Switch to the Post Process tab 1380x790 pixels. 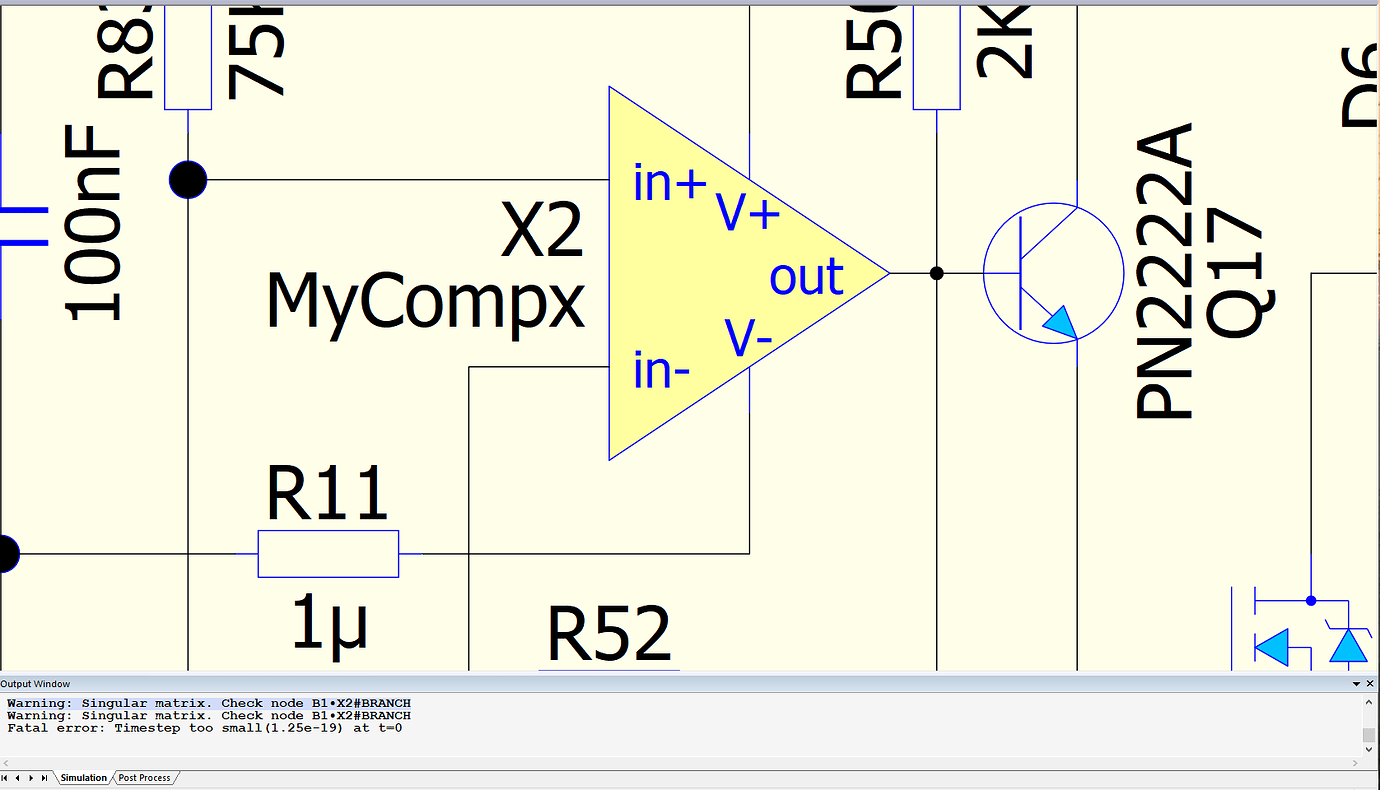145,778
